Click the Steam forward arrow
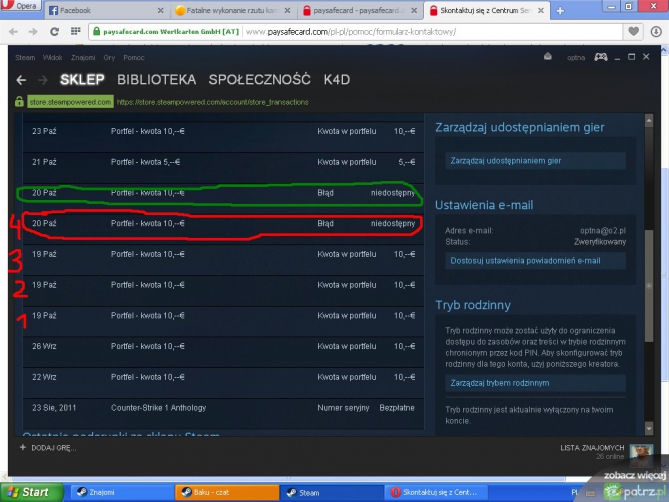669x502 pixels. (42, 79)
